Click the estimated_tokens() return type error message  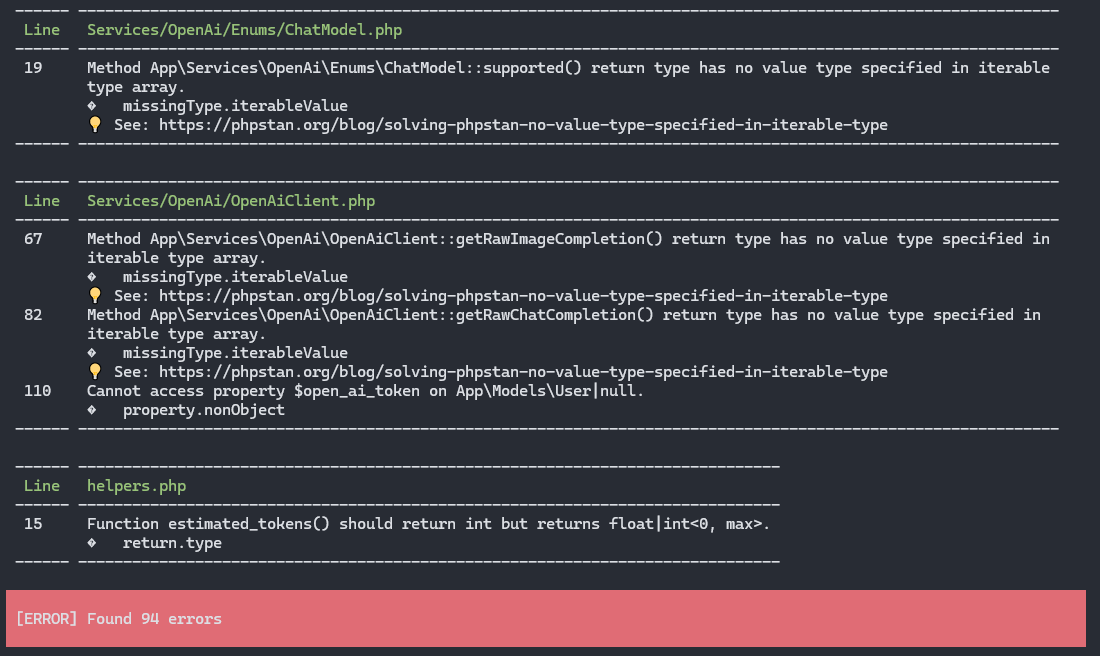click(x=428, y=524)
